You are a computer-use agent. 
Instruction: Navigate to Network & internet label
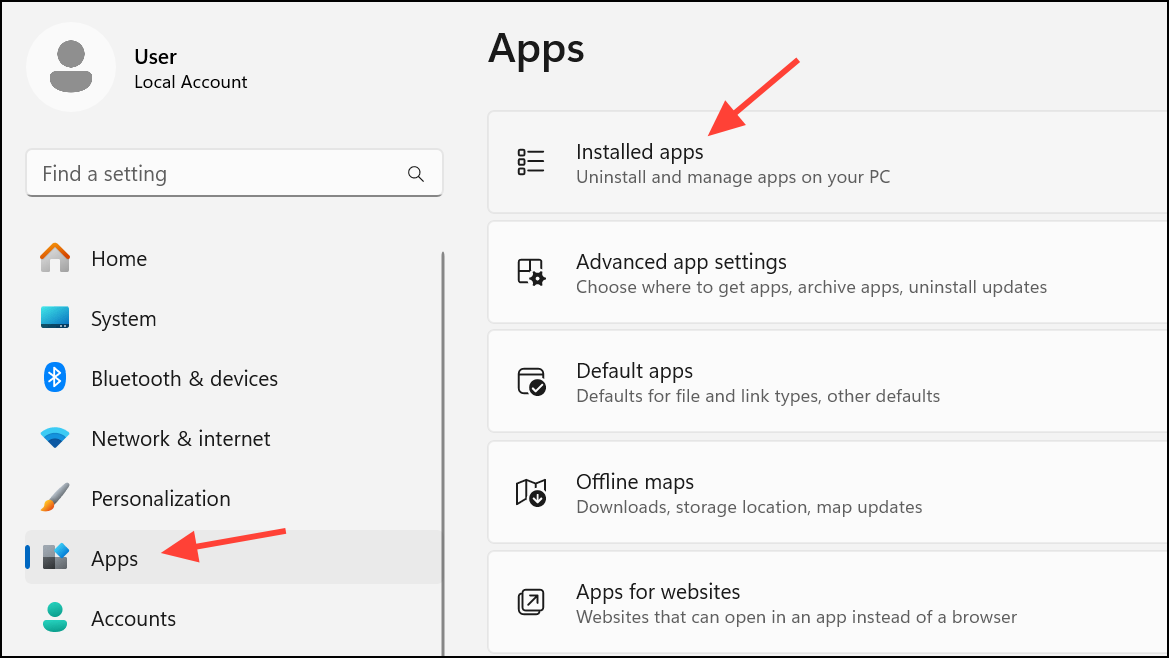(180, 439)
